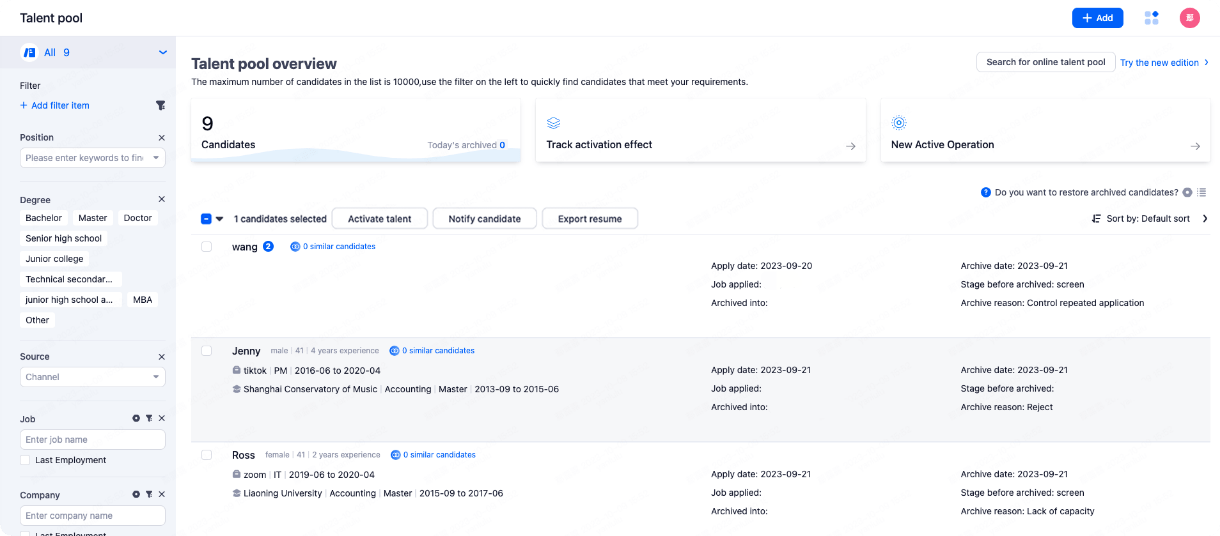Image resolution: width=1220 pixels, height=536 pixels.
Task: Expand the All 9 talent pool dropdown
Action: point(162,52)
